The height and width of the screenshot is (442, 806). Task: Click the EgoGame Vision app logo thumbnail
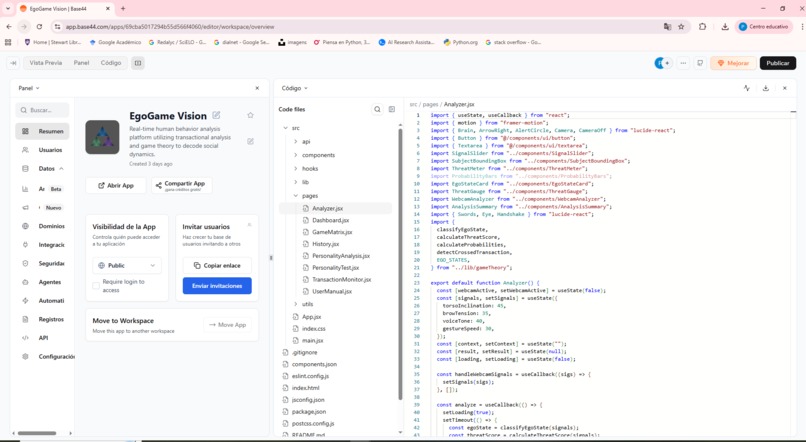pos(102,137)
